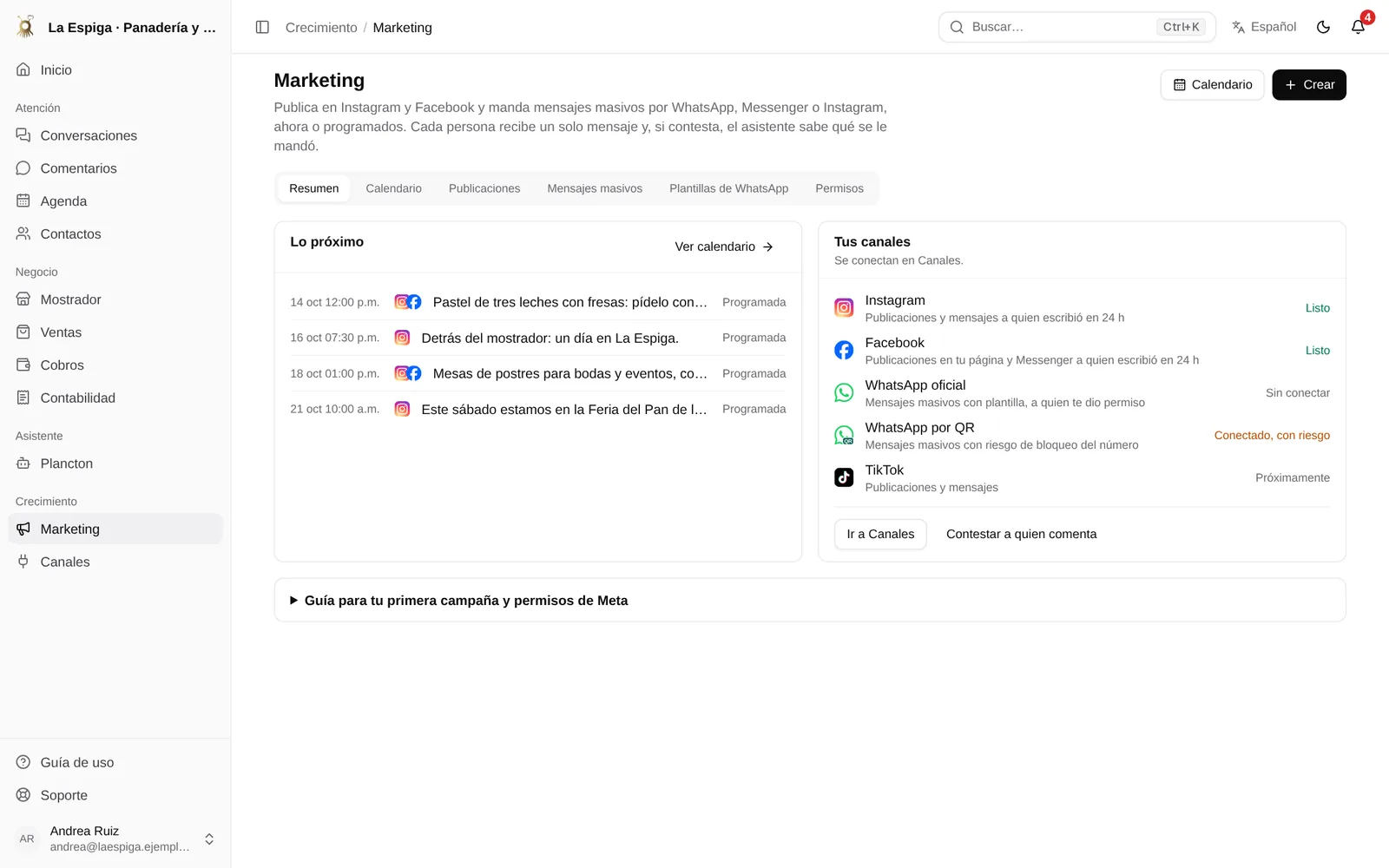Viewport: 1389px width, 868px height.
Task: Focus the Buscar search field
Action: click(x=1077, y=27)
